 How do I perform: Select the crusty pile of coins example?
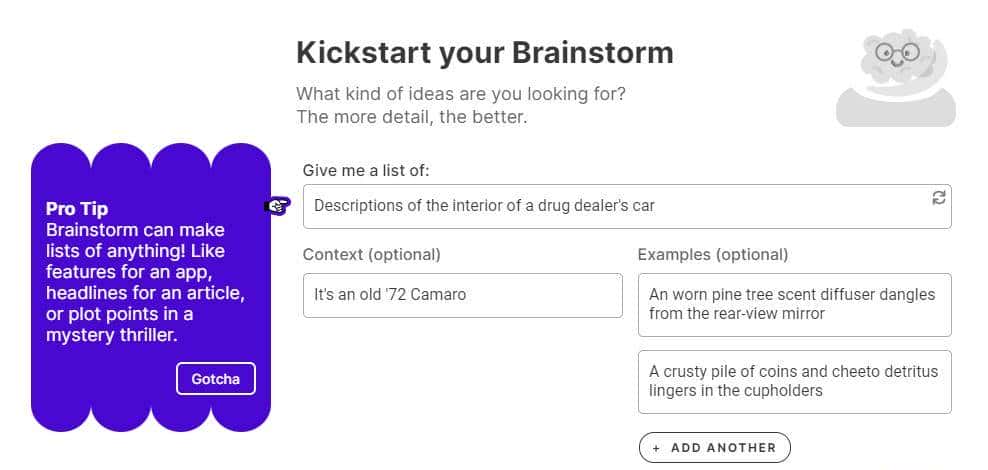point(794,381)
